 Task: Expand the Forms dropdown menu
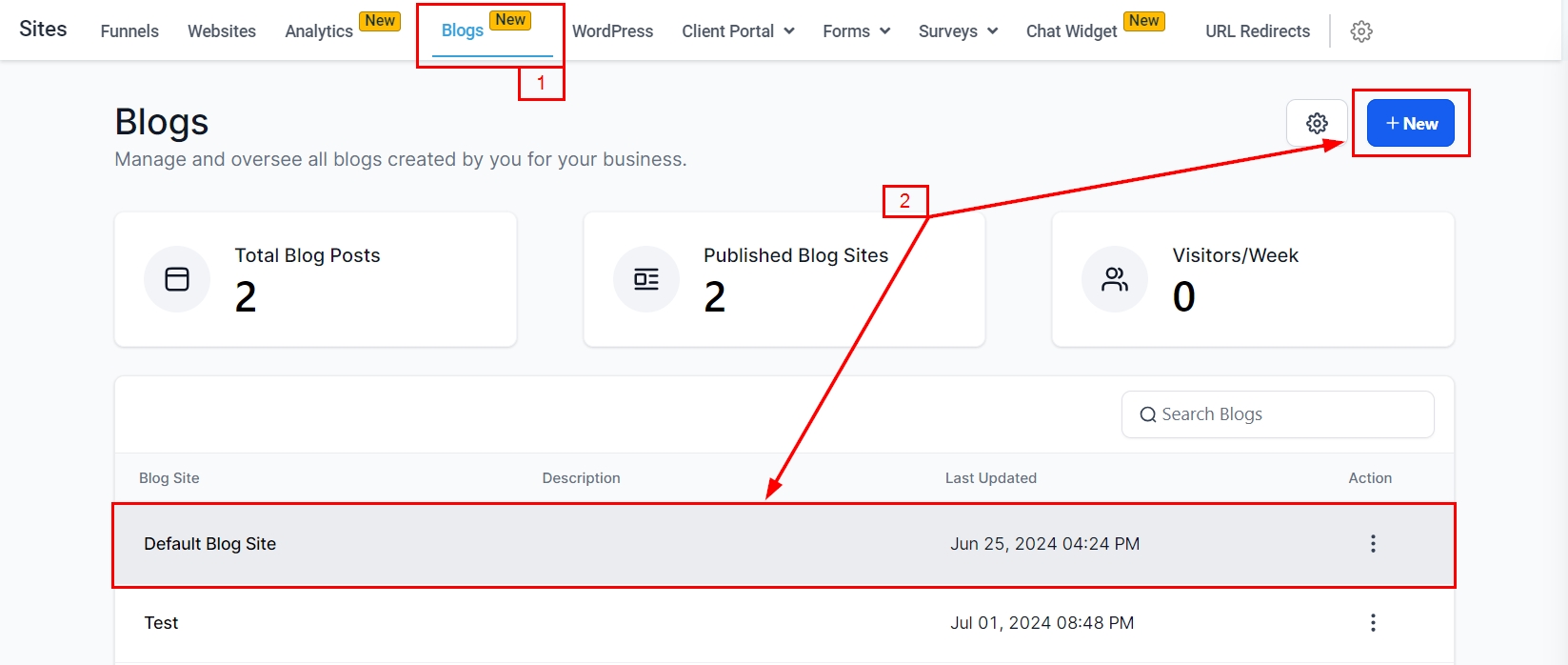click(856, 31)
